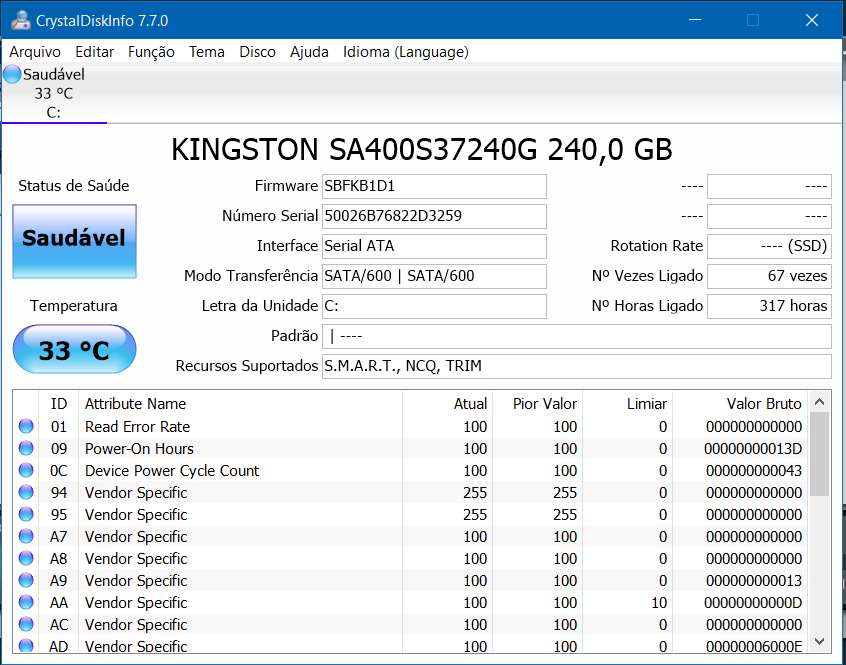Click the Recursos Suportados field S.M.A.R.T., NCQ, TRIM
846x665 pixels.
[577, 366]
